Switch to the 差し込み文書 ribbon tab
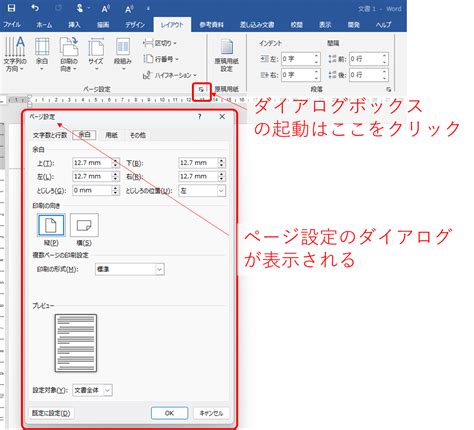Screen dimensions: 474x430 [257, 25]
